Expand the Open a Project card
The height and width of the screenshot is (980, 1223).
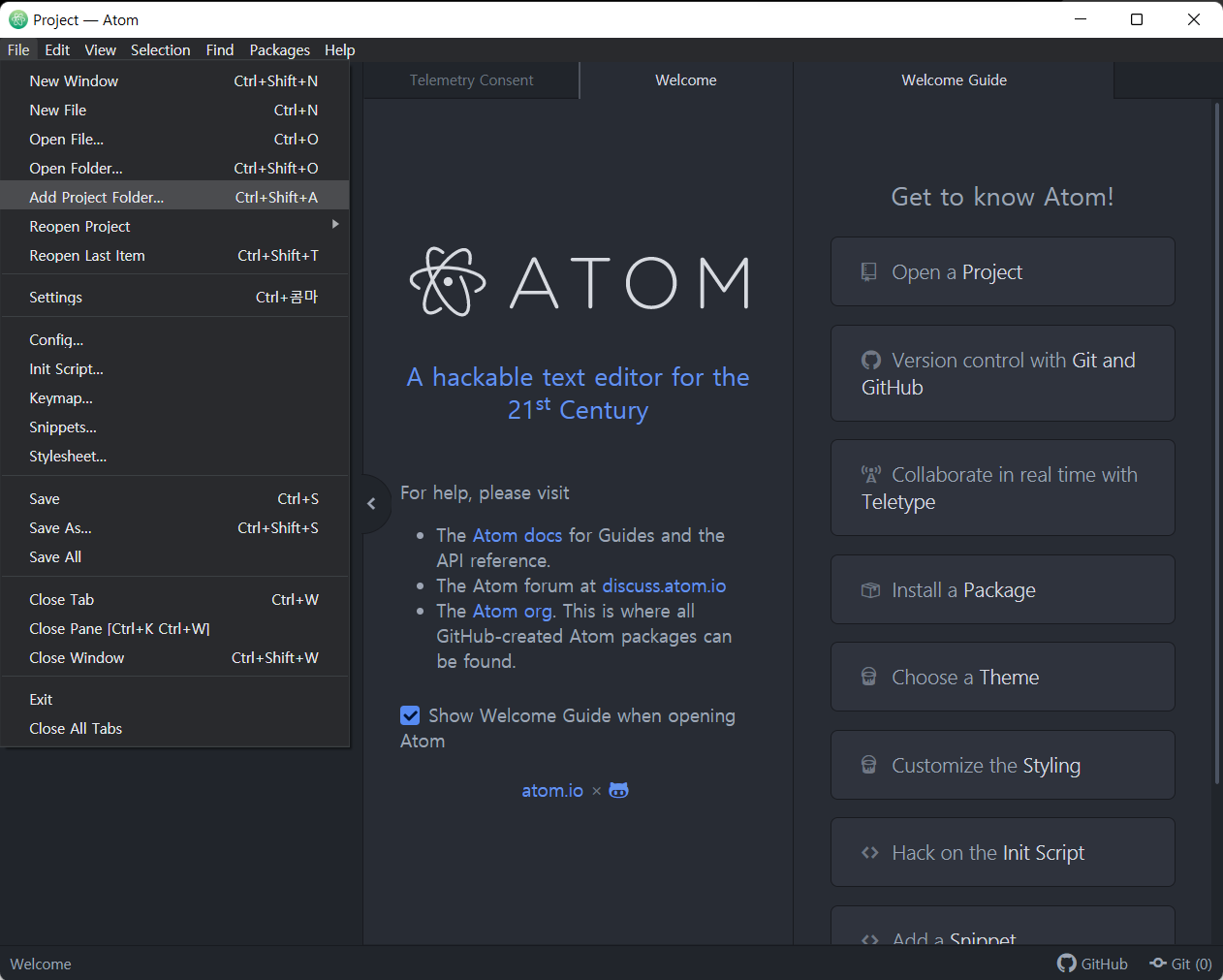[1003, 272]
